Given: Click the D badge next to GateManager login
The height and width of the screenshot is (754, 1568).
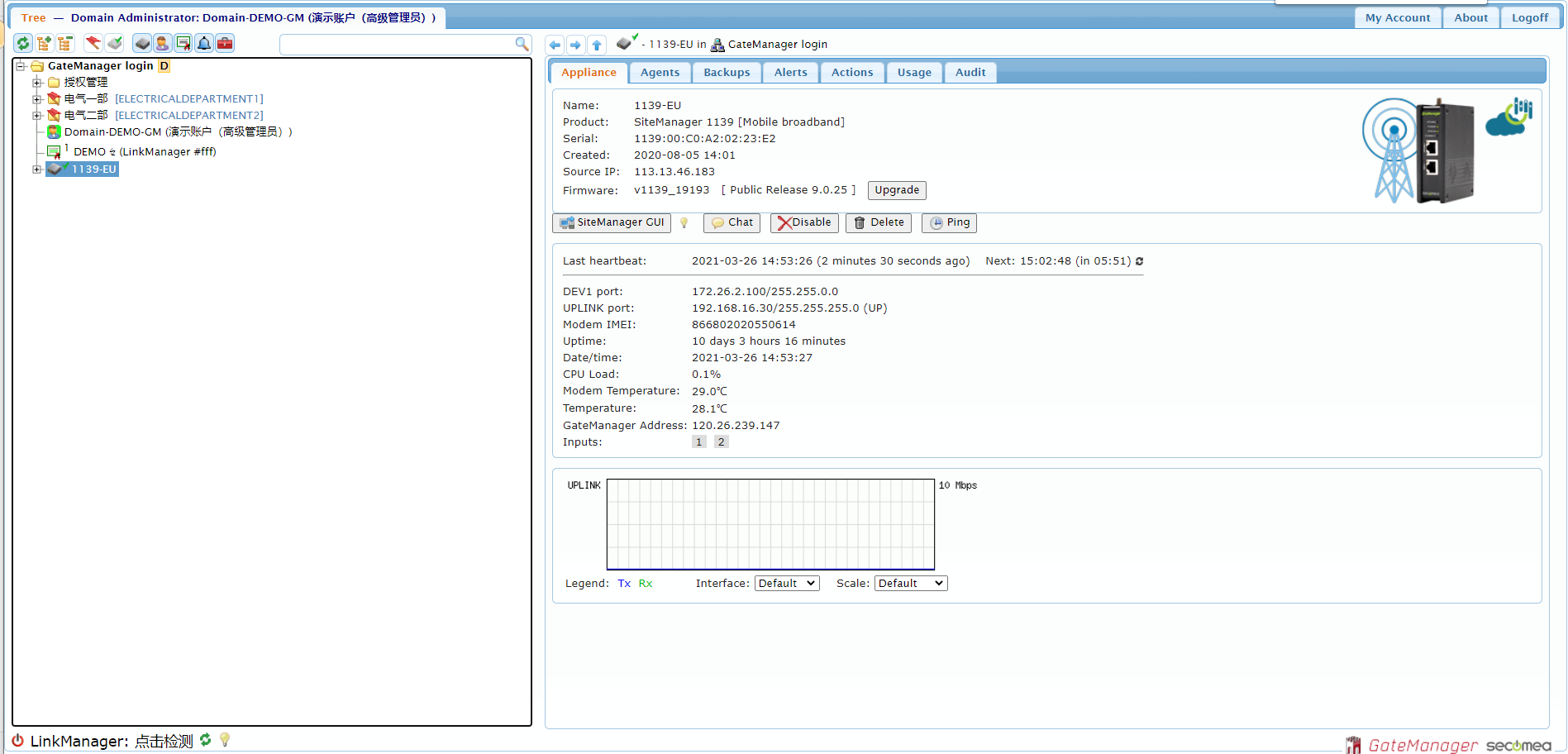Looking at the screenshot, I should pos(164,66).
